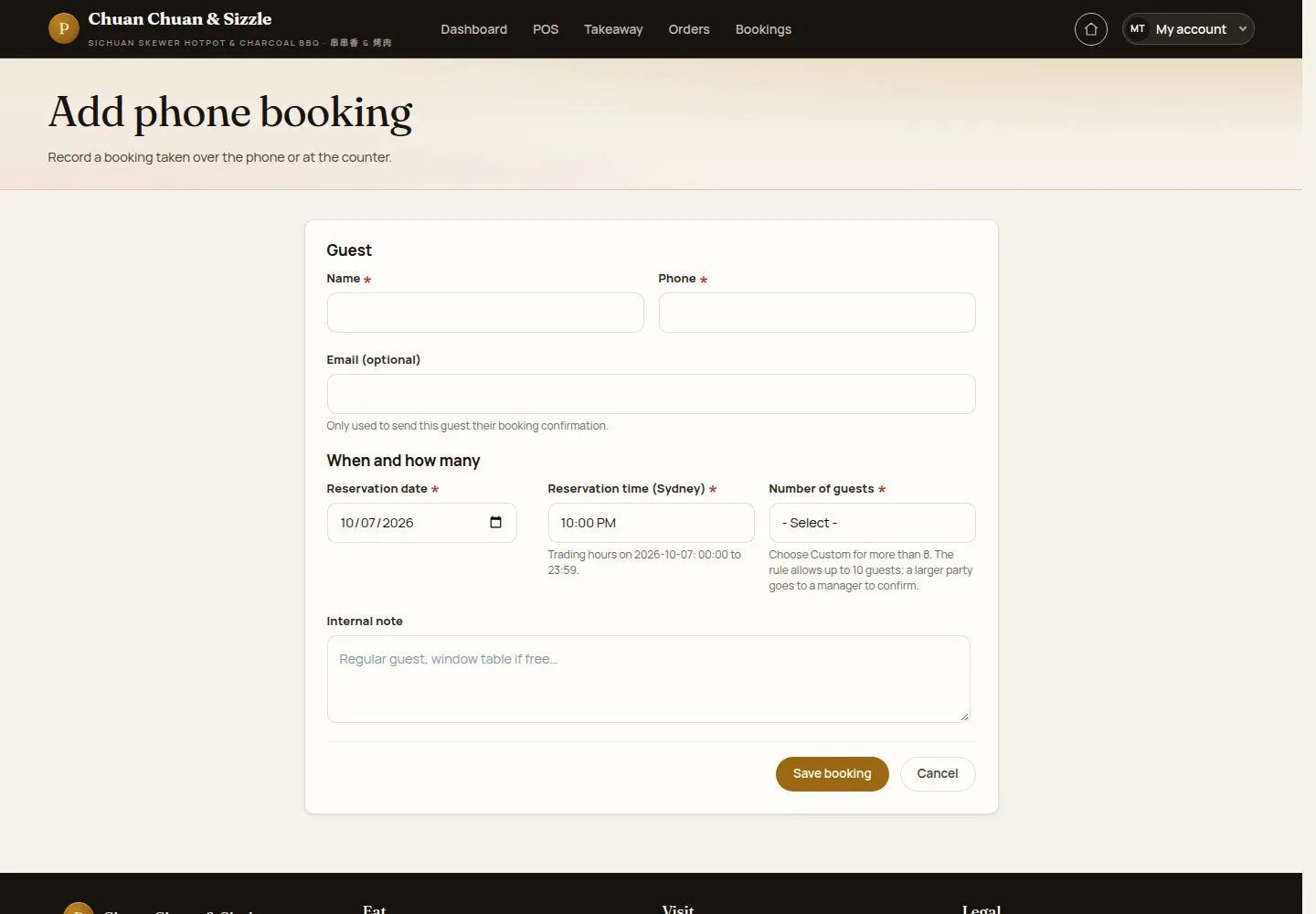This screenshot has width=1316, height=914.
Task: Click the 'Choose Custom for more than 8' hint
Action: click(870, 570)
